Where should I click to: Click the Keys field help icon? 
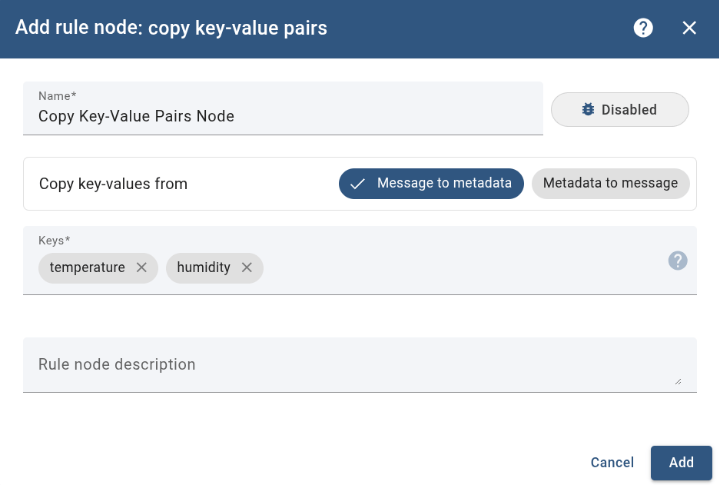[678, 261]
